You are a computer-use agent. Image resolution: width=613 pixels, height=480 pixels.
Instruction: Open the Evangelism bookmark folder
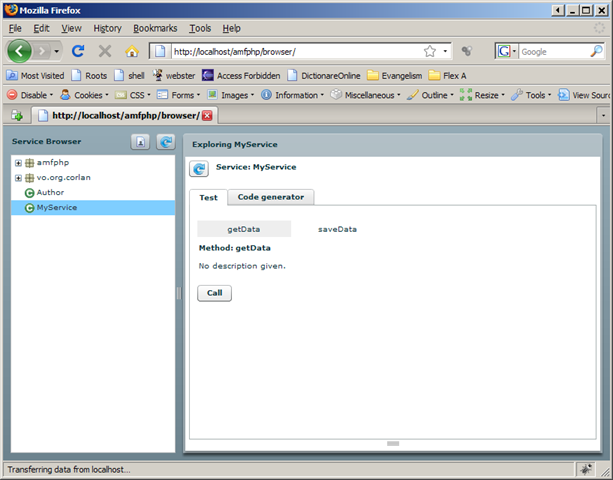pos(395,75)
